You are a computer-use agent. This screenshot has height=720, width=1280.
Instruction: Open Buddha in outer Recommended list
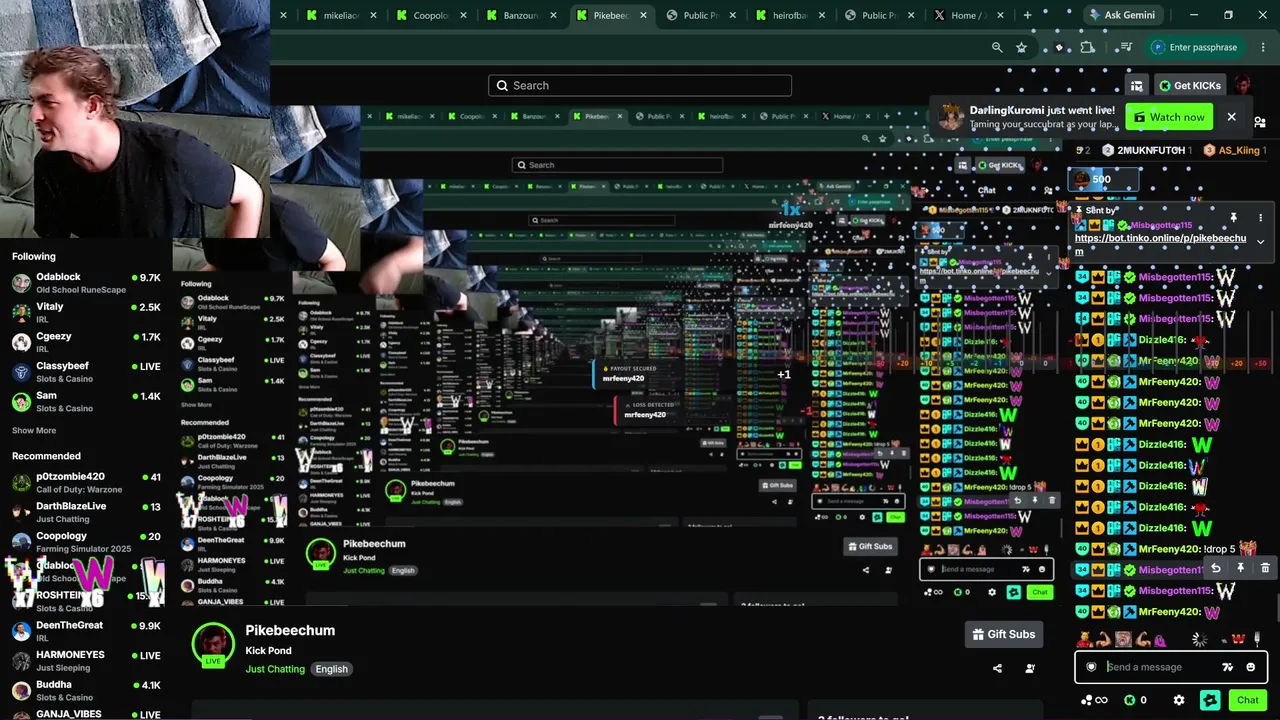tap(86, 690)
